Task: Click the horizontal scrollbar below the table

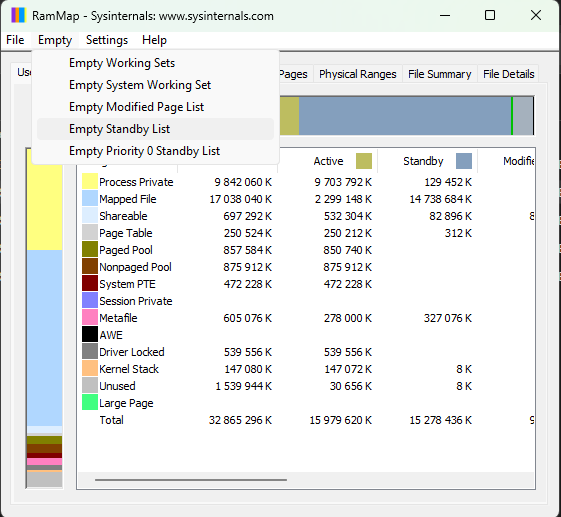Action: tap(191, 480)
